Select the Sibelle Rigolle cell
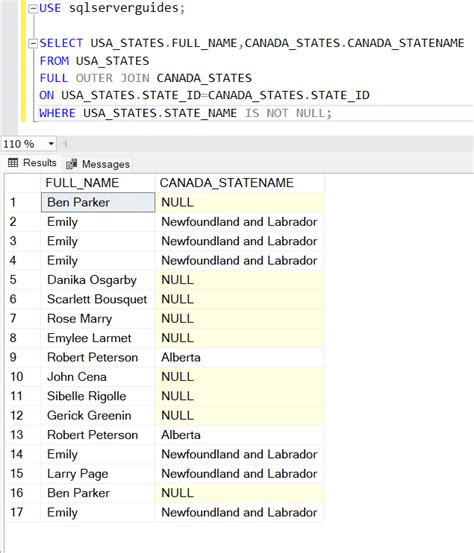Image resolution: width=474 pixels, height=553 pixels. tap(98, 396)
